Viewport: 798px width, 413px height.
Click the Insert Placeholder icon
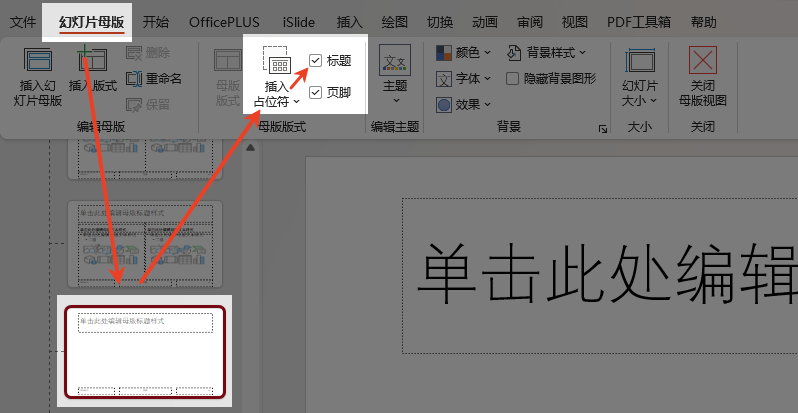click(x=277, y=64)
